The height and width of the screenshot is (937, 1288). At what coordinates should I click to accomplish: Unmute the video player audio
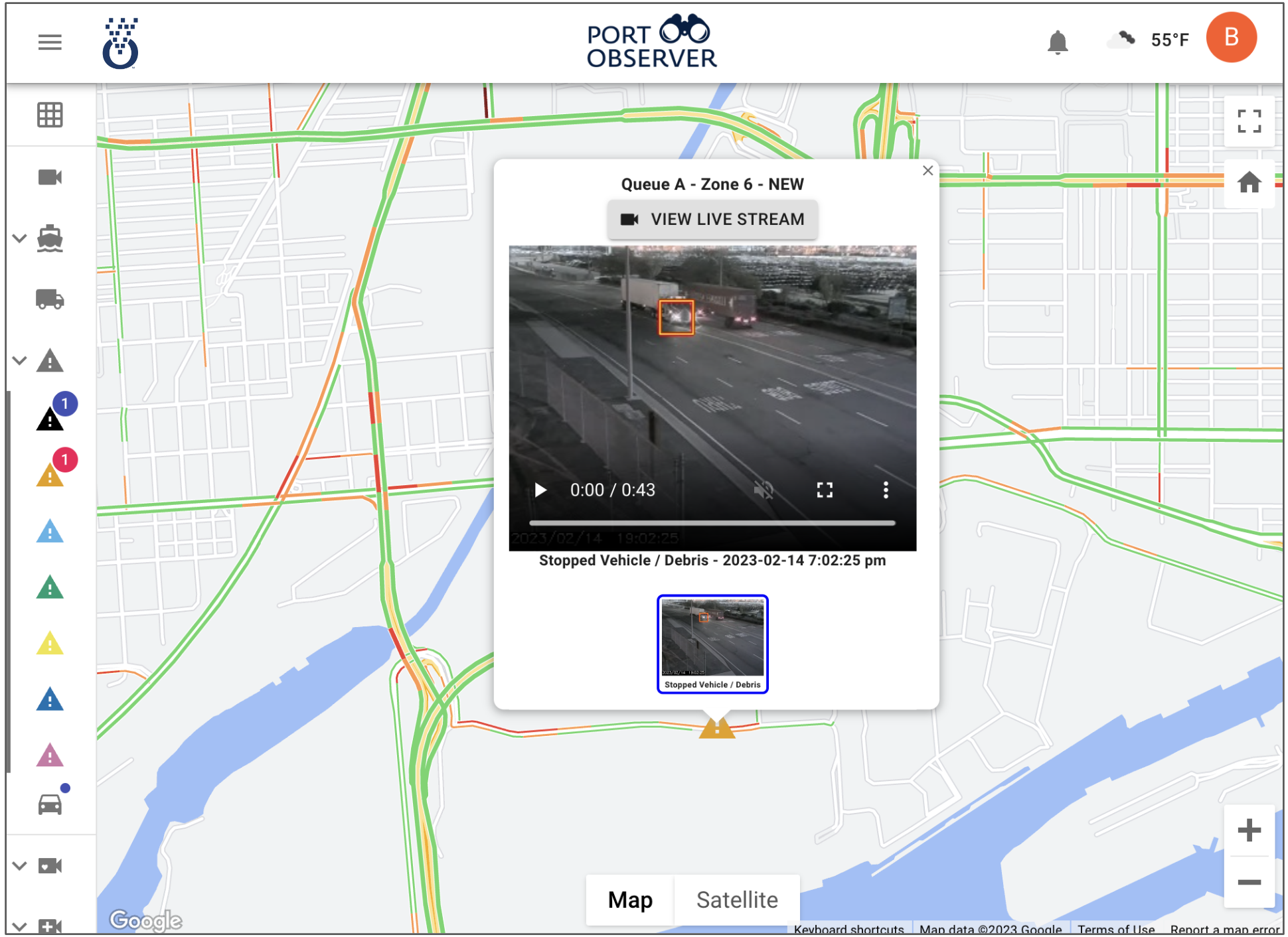764,490
